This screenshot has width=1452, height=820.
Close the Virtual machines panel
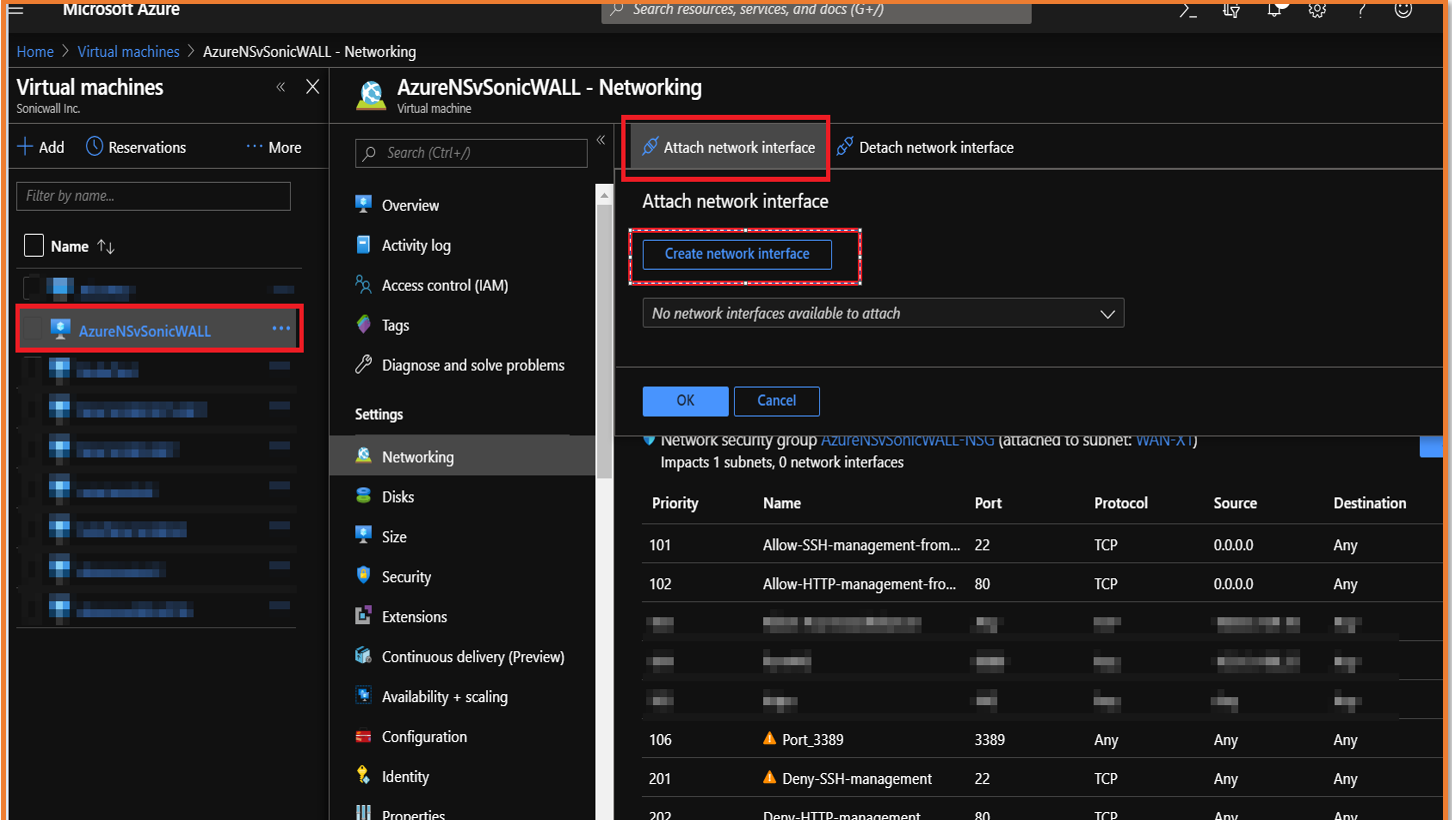[x=312, y=87]
